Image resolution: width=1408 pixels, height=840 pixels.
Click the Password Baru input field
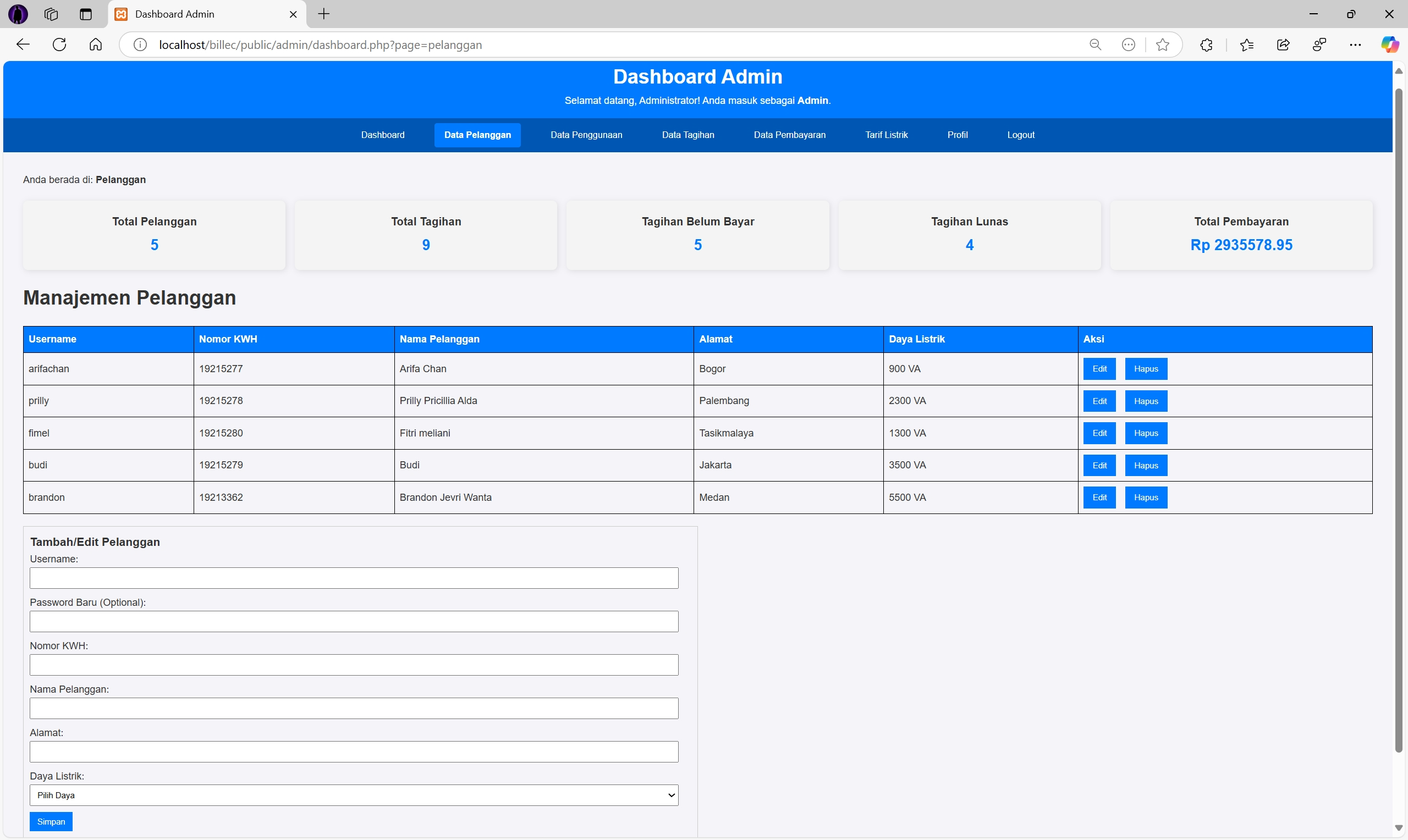click(x=354, y=622)
